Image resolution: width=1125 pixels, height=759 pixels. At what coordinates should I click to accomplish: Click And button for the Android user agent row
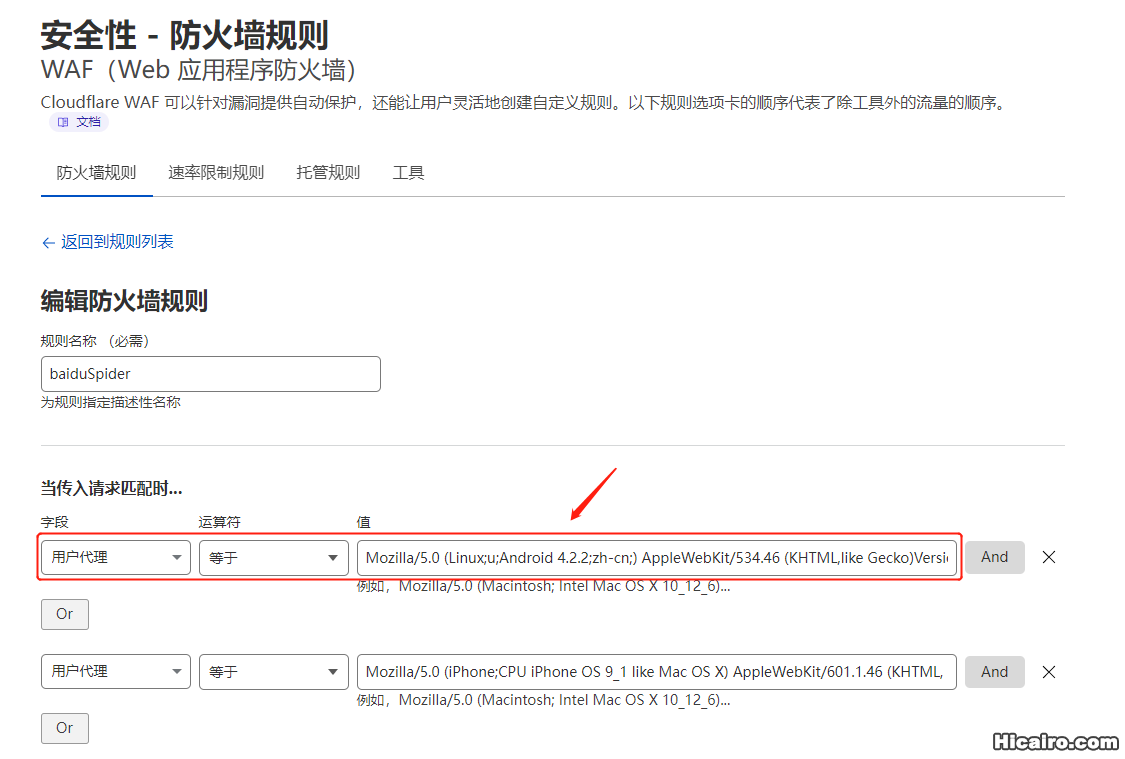994,557
